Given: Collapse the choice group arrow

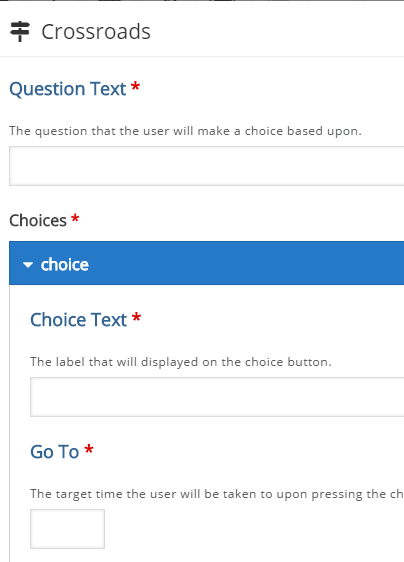Looking at the screenshot, I should [28, 265].
